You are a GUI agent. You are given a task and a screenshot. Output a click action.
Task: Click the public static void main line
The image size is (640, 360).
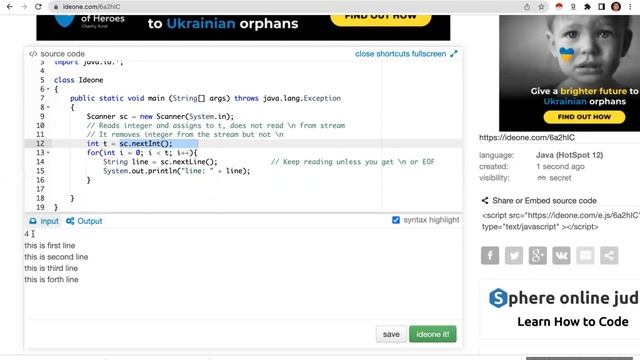(205, 98)
